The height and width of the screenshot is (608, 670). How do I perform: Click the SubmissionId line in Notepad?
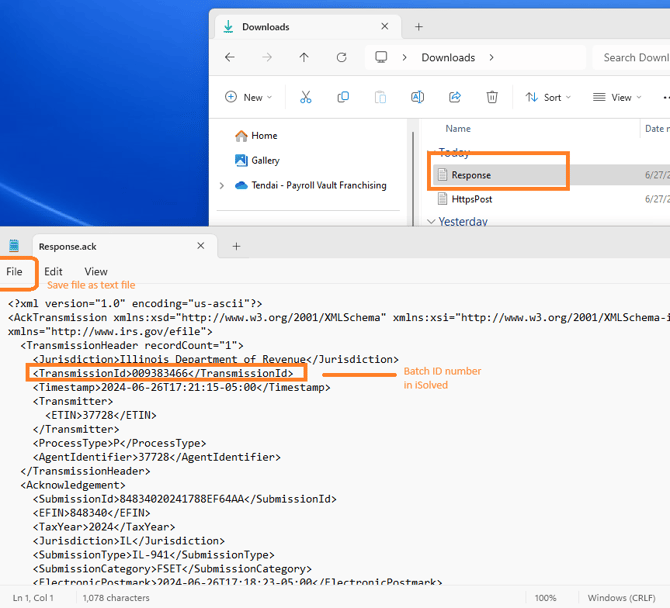pyautogui.click(x=185, y=499)
